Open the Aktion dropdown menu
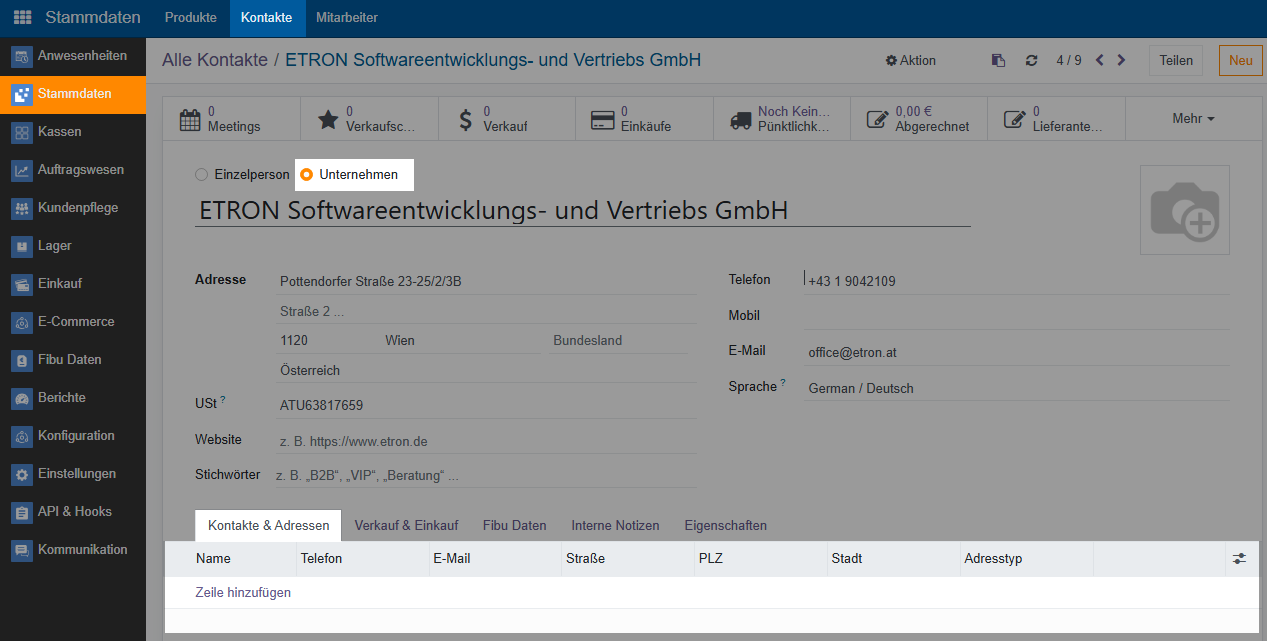The width and height of the screenshot is (1267, 641). click(x=911, y=61)
